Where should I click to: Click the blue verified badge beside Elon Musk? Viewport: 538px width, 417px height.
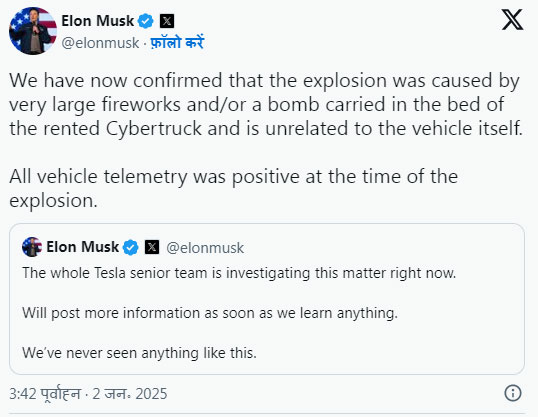(145, 21)
